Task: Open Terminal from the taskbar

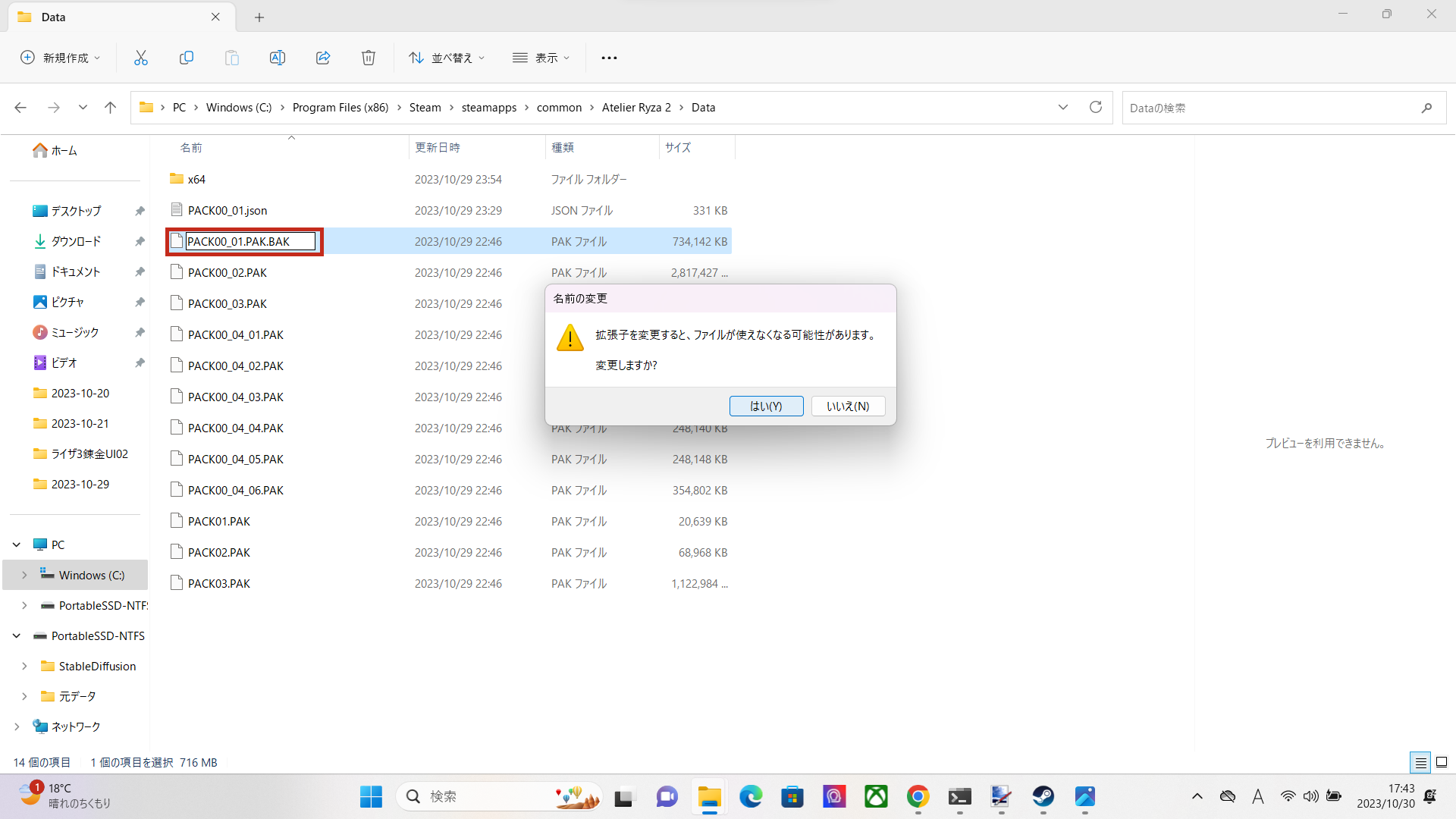Action: [x=959, y=796]
